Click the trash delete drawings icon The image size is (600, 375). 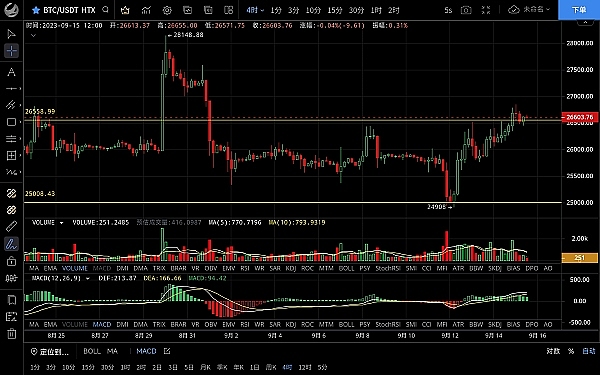coord(11,333)
